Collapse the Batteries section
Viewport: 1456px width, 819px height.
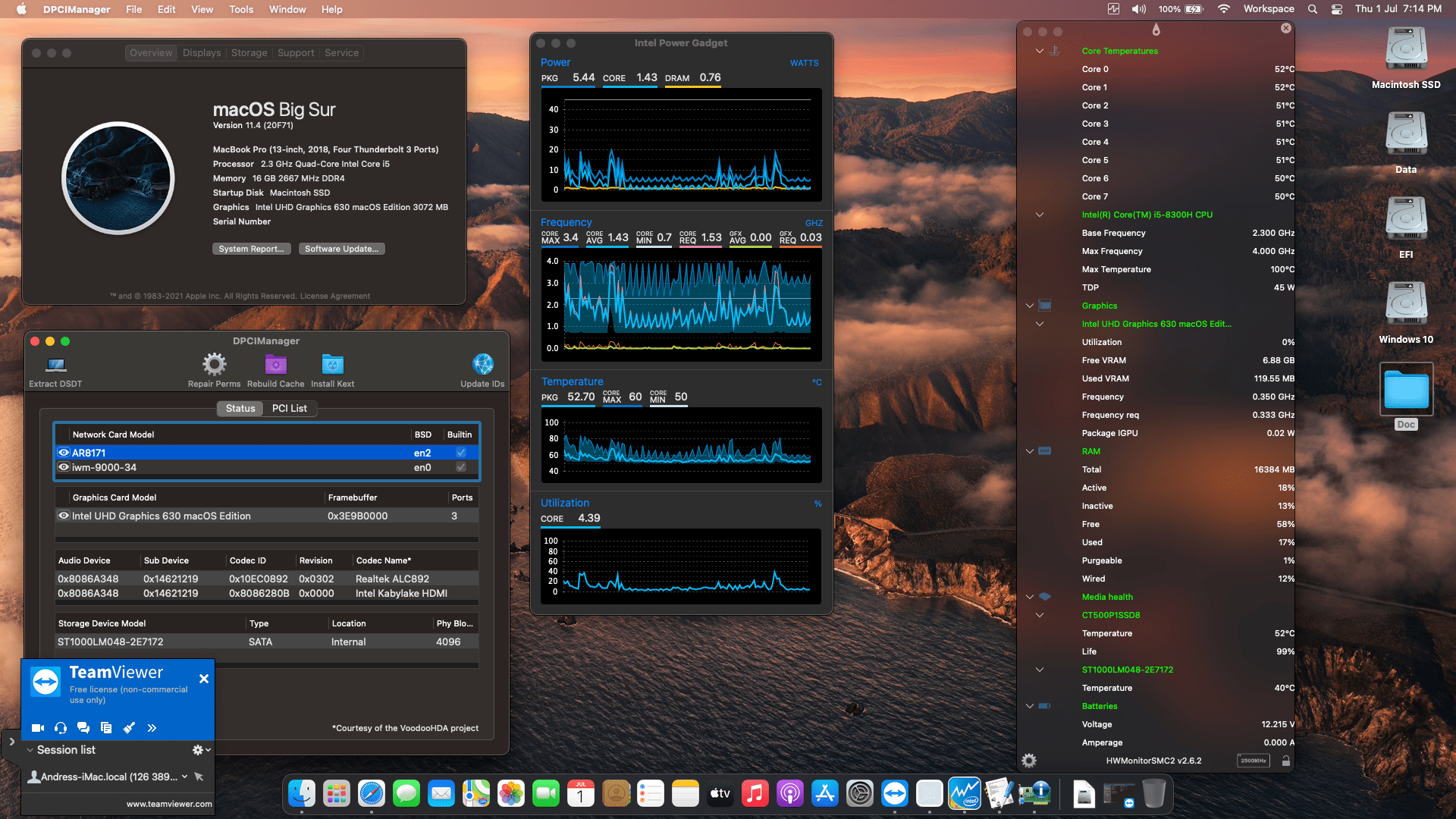click(1030, 706)
